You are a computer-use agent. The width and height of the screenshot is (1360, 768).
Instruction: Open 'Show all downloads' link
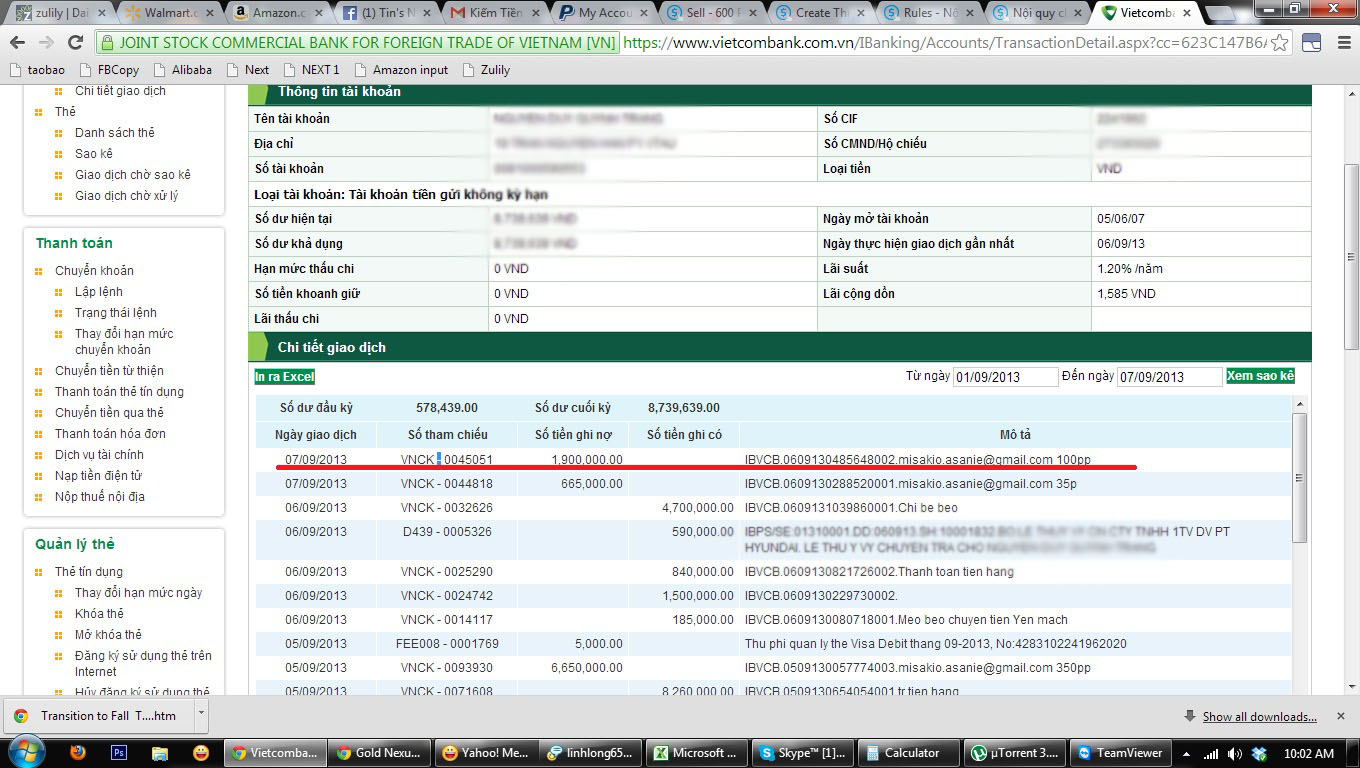(x=1259, y=716)
